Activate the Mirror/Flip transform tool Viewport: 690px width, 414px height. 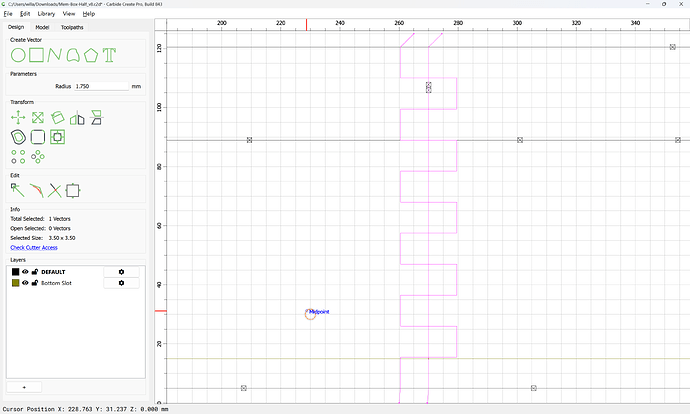tap(77, 117)
